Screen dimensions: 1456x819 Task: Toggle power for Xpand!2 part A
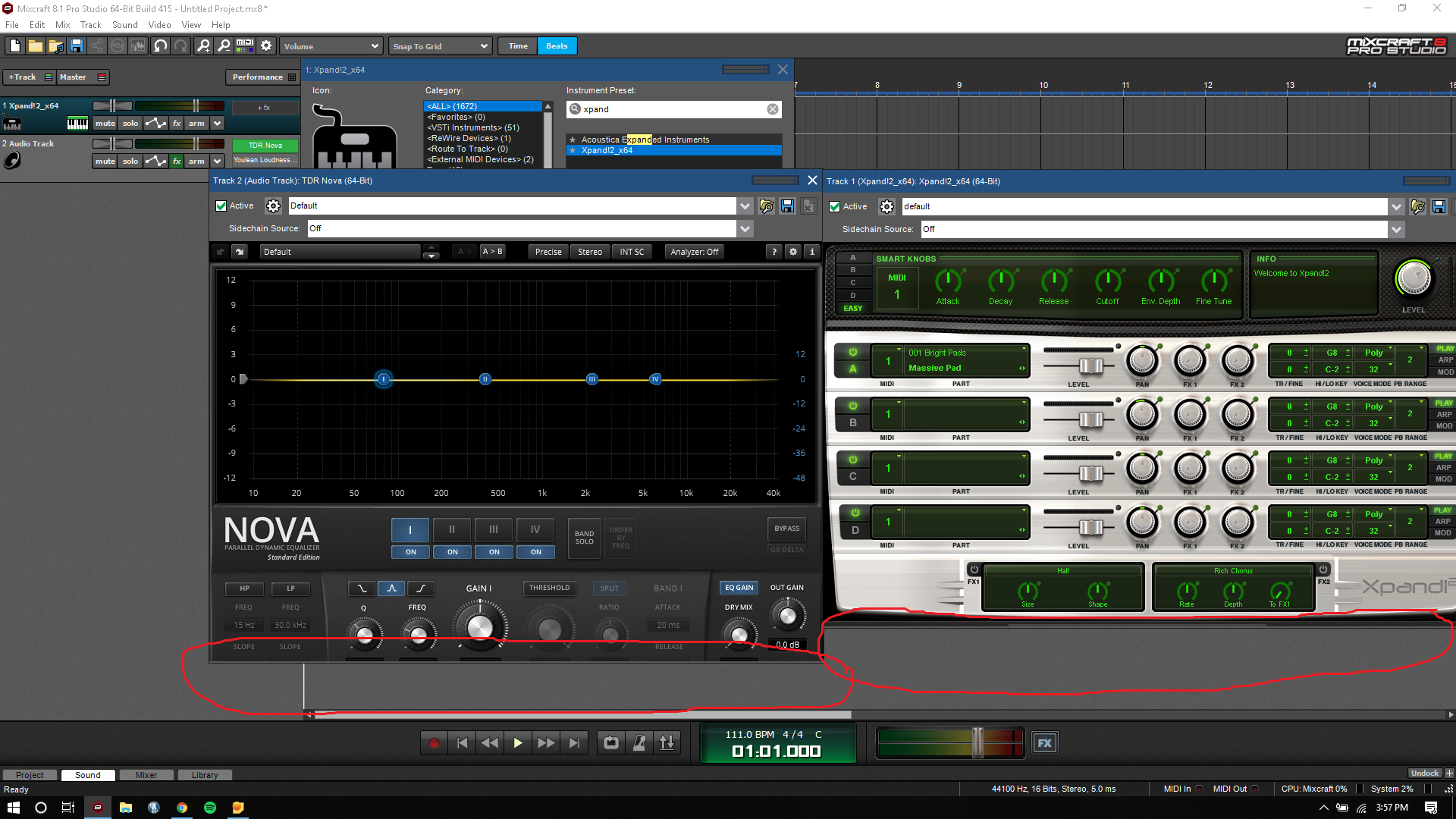click(x=852, y=352)
